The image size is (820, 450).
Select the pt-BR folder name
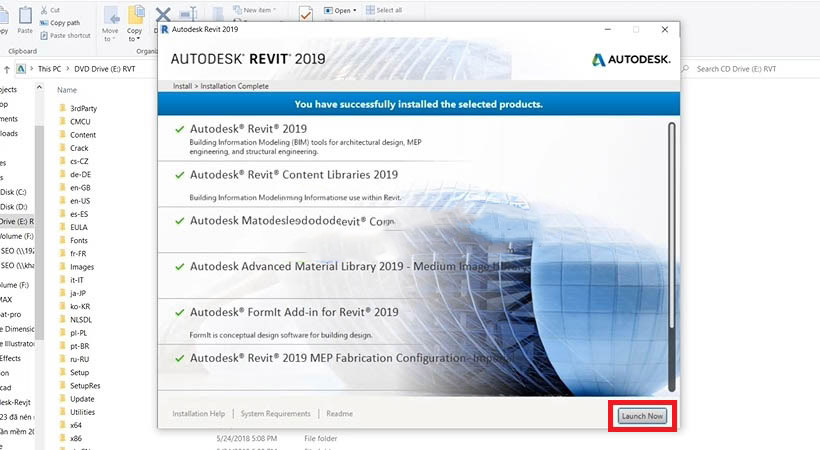coord(79,346)
